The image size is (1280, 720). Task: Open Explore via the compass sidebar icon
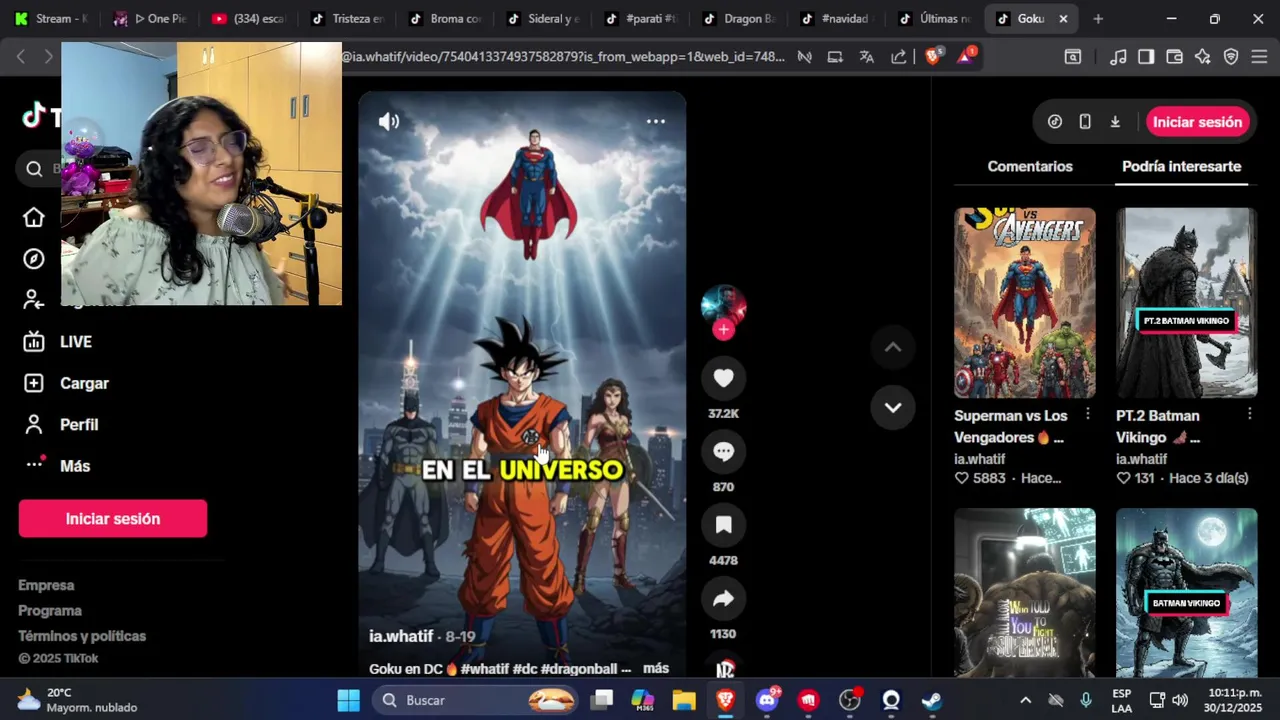coord(34,259)
